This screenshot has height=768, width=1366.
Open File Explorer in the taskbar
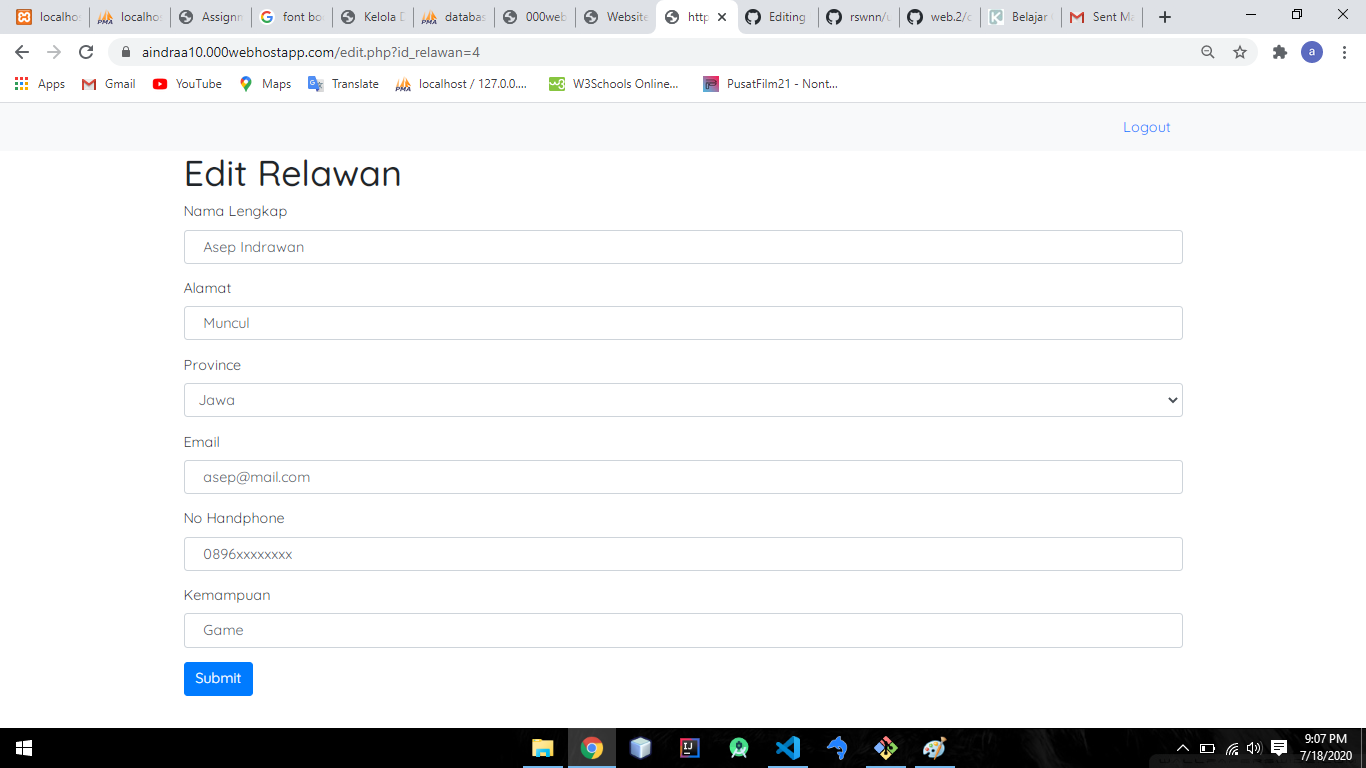(543, 748)
